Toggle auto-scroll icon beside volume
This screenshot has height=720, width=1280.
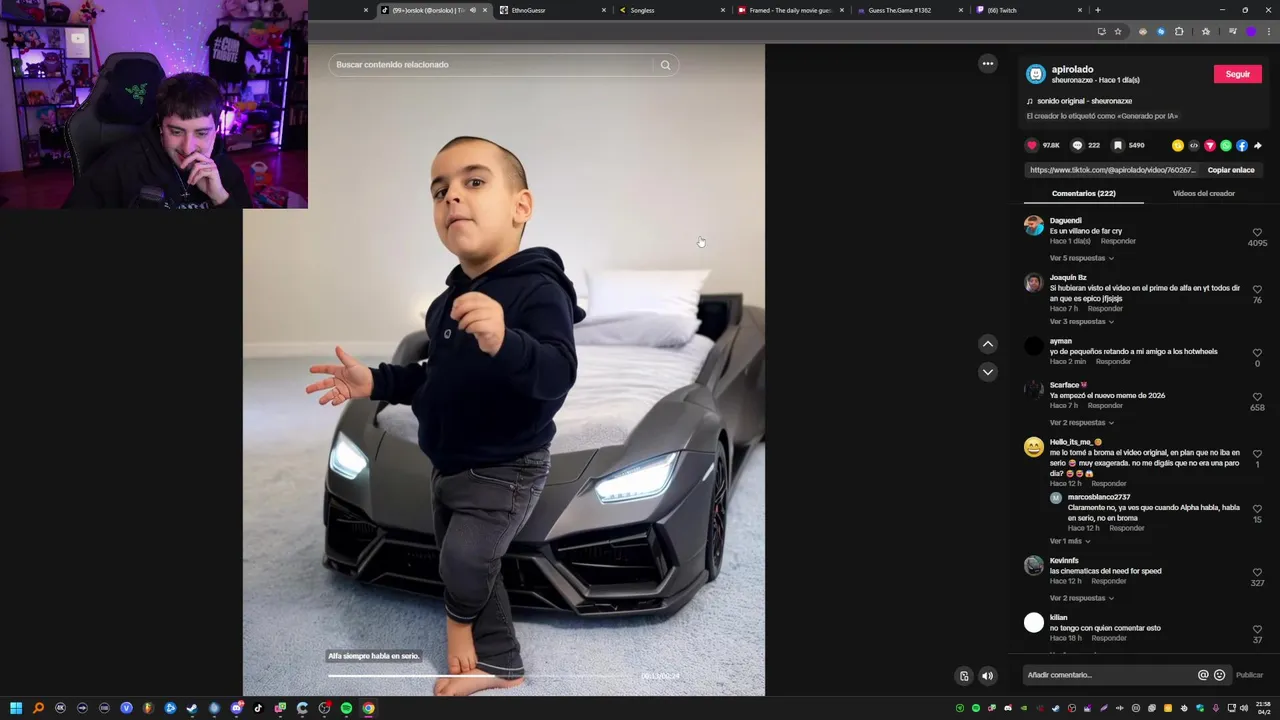(964, 676)
